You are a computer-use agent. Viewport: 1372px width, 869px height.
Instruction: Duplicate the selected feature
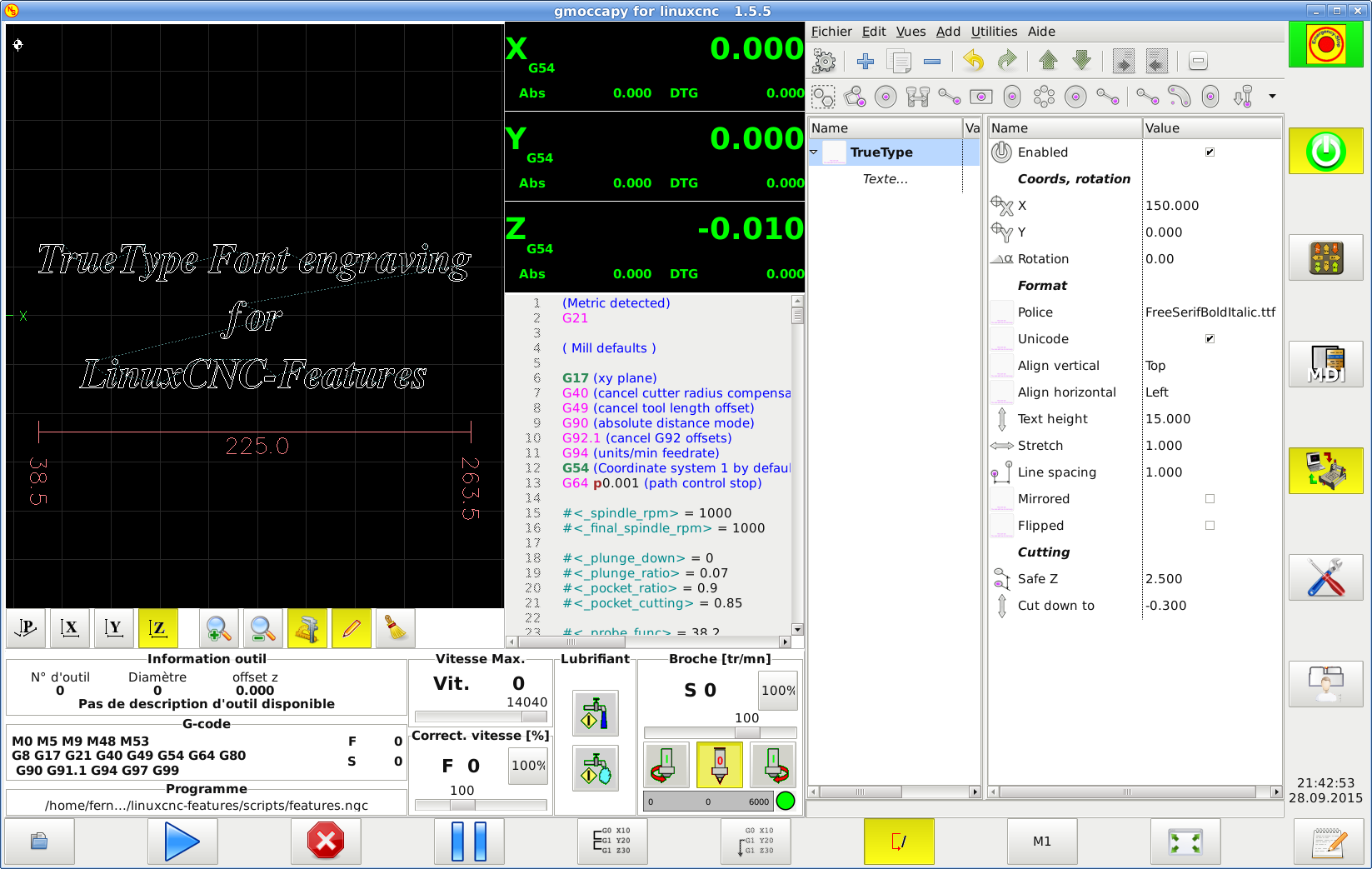(899, 61)
